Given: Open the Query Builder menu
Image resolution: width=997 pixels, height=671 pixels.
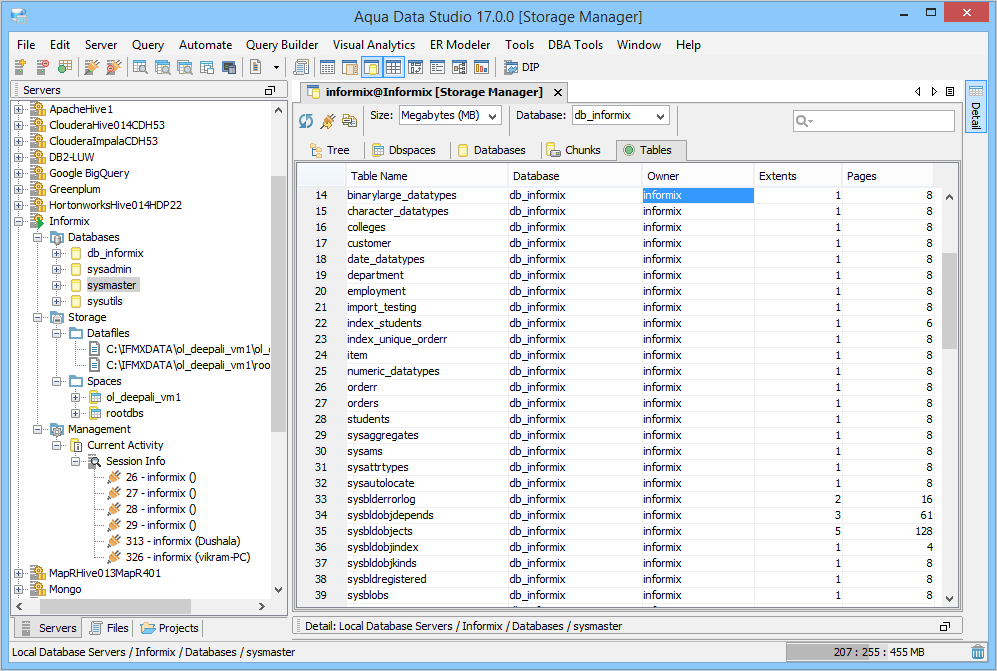Looking at the screenshot, I should coord(282,45).
